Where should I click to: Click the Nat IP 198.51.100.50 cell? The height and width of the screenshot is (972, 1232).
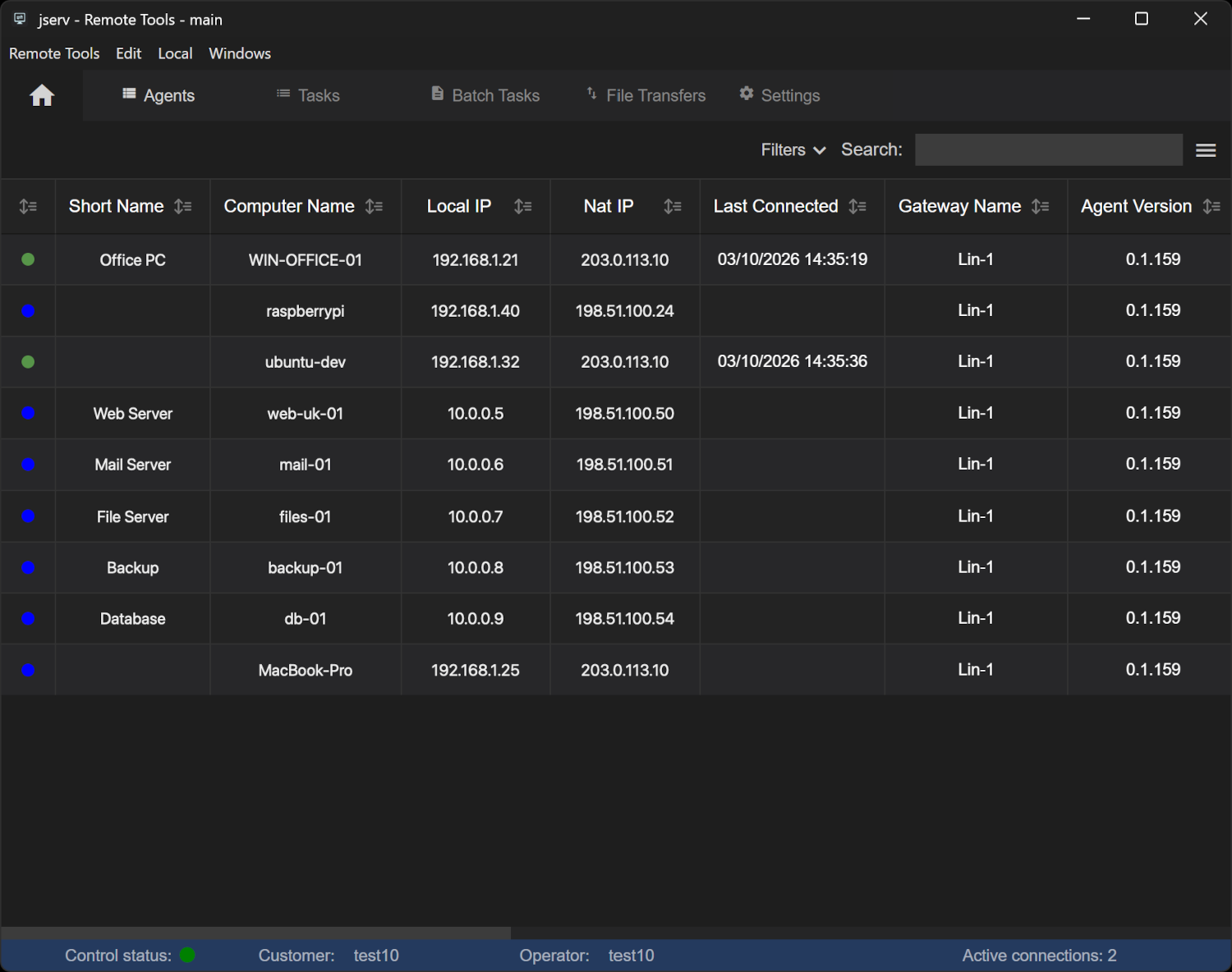tap(625, 413)
